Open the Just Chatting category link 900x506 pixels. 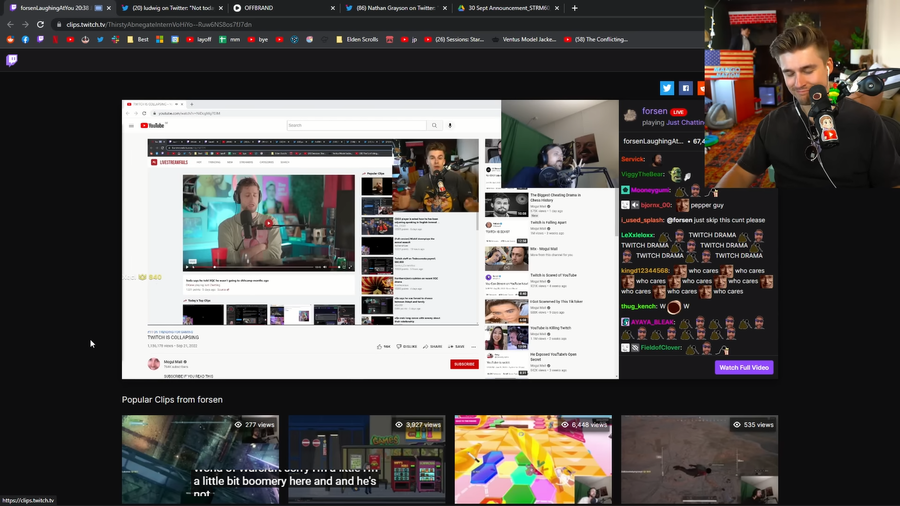[x=686, y=122]
